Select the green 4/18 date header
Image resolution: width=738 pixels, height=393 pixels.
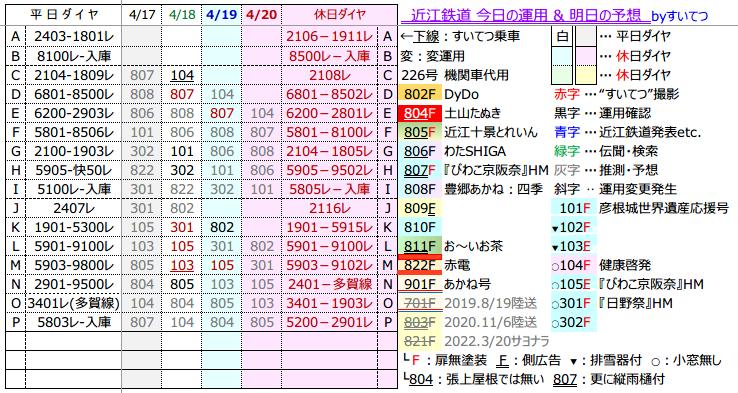click(x=182, y=15)
